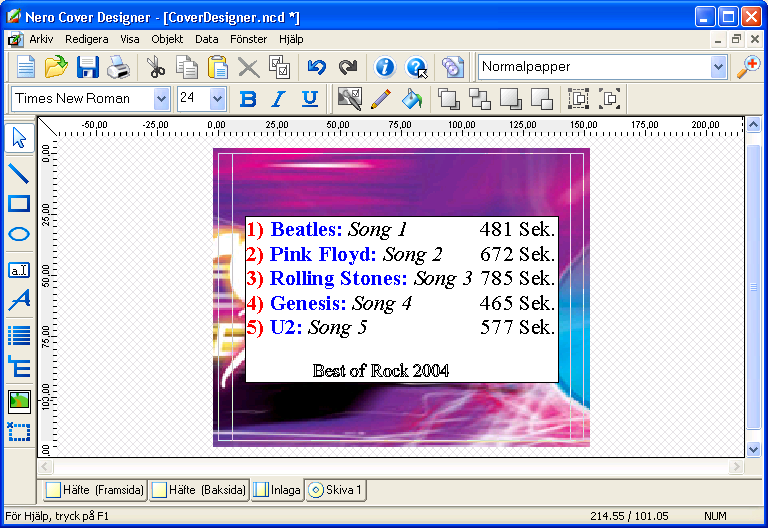Viewport: 768px width, 528px height.
Task: Click the disc data icon in toolbar
Action: [453, 67]
